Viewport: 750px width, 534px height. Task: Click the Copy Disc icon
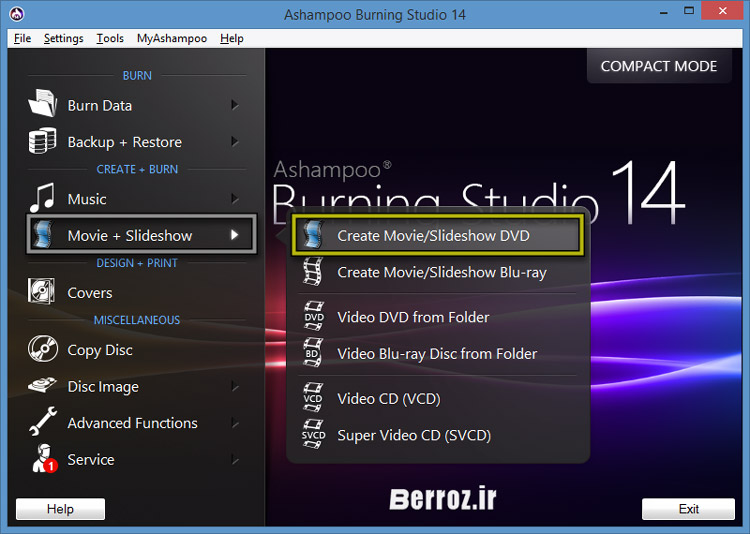(43, 350)
